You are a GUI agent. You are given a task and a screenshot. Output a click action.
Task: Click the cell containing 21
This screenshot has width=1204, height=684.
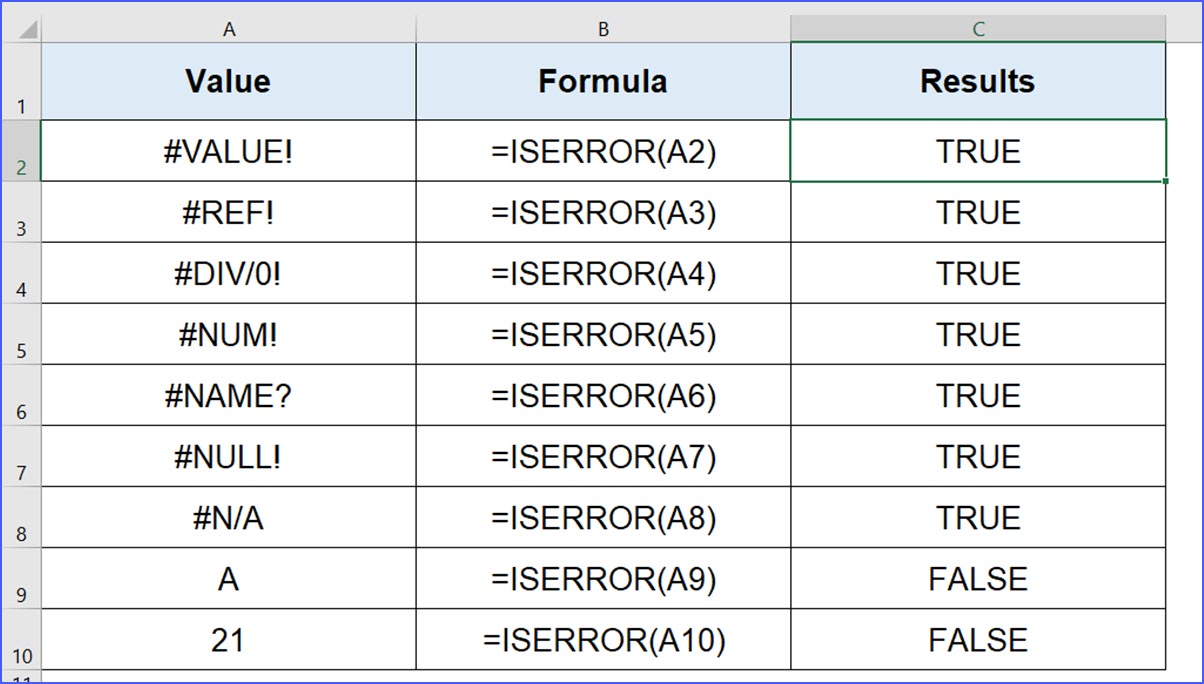tap(229, 640)
